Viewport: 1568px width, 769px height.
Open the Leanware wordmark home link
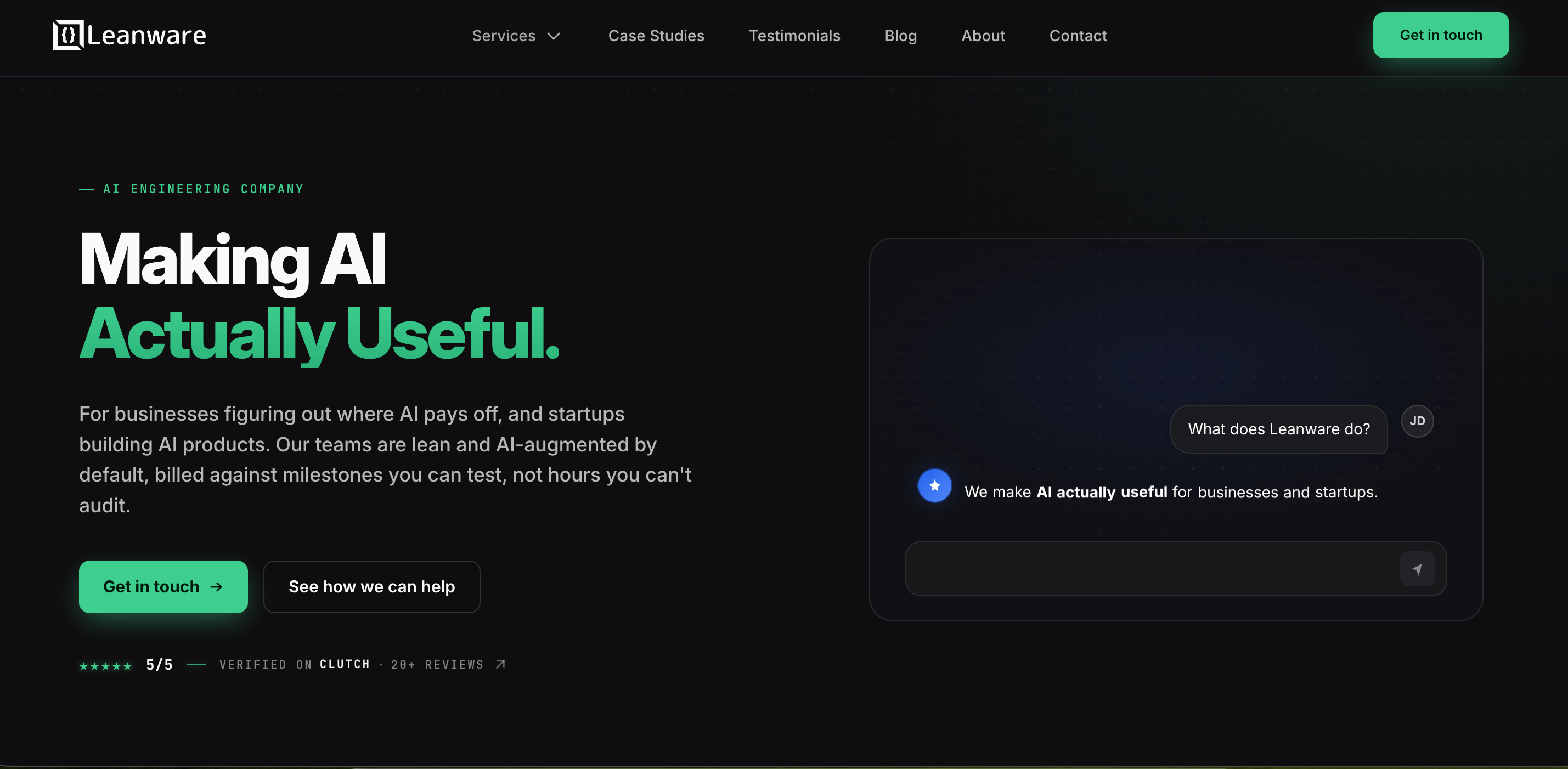146,35
